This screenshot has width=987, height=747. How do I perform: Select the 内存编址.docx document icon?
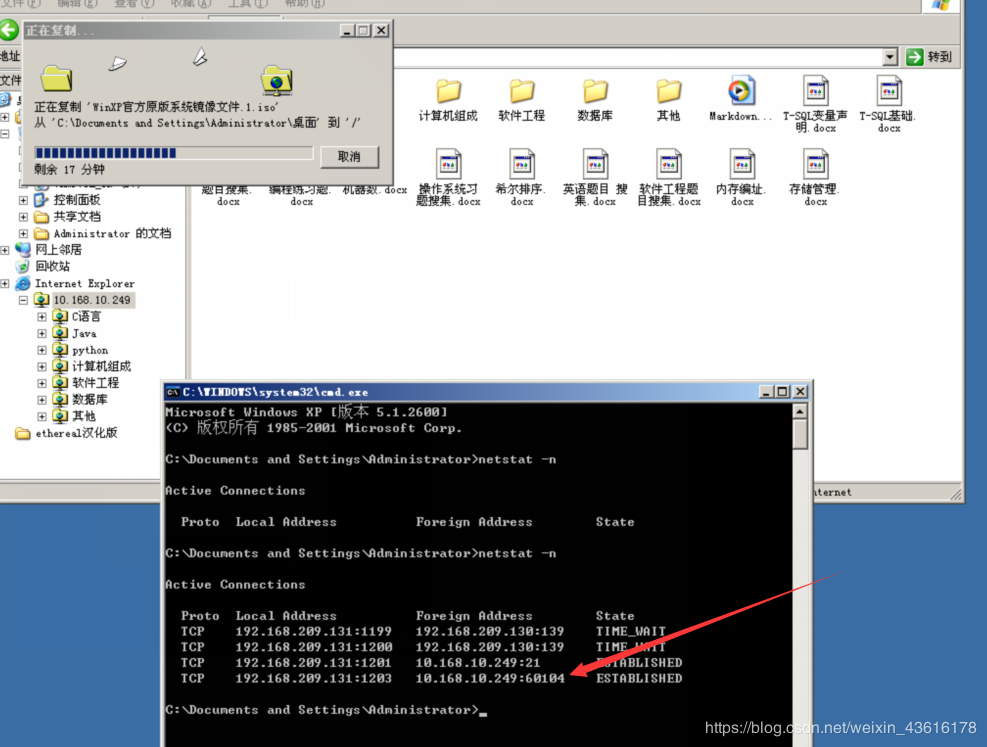click(742, 164)
